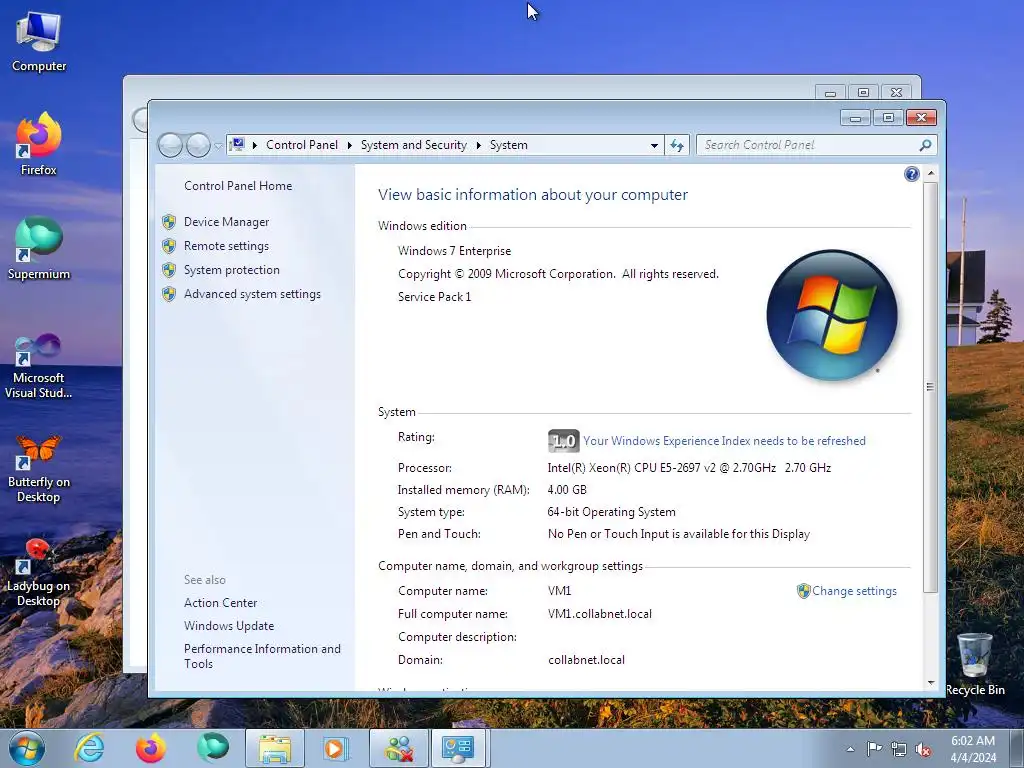The width and height of the screenshot is (1024, 768).
Task: Refresh the Windows Experience Index link
Action: pyautogui.click(x=724, y=441)
